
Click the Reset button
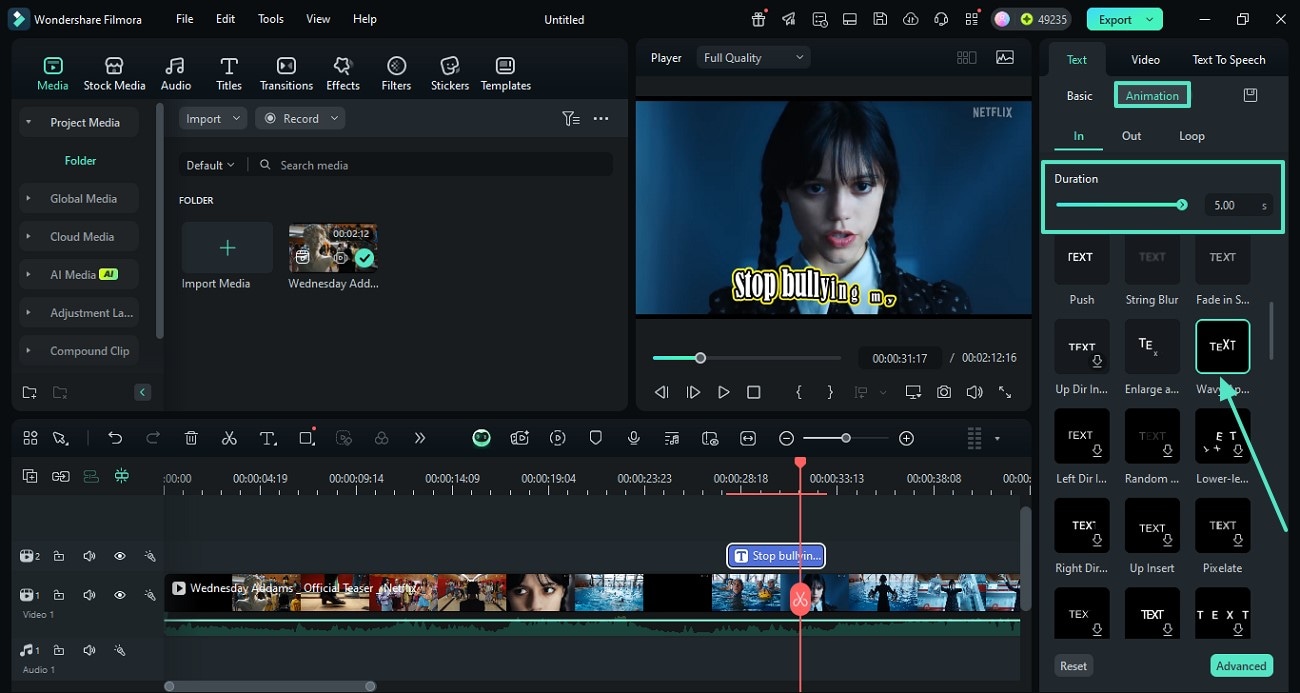(1073, 666)
